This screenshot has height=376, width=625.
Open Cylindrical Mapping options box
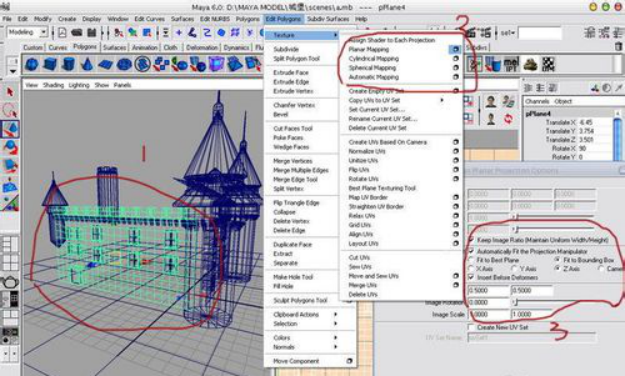click(x=456, y=59)
